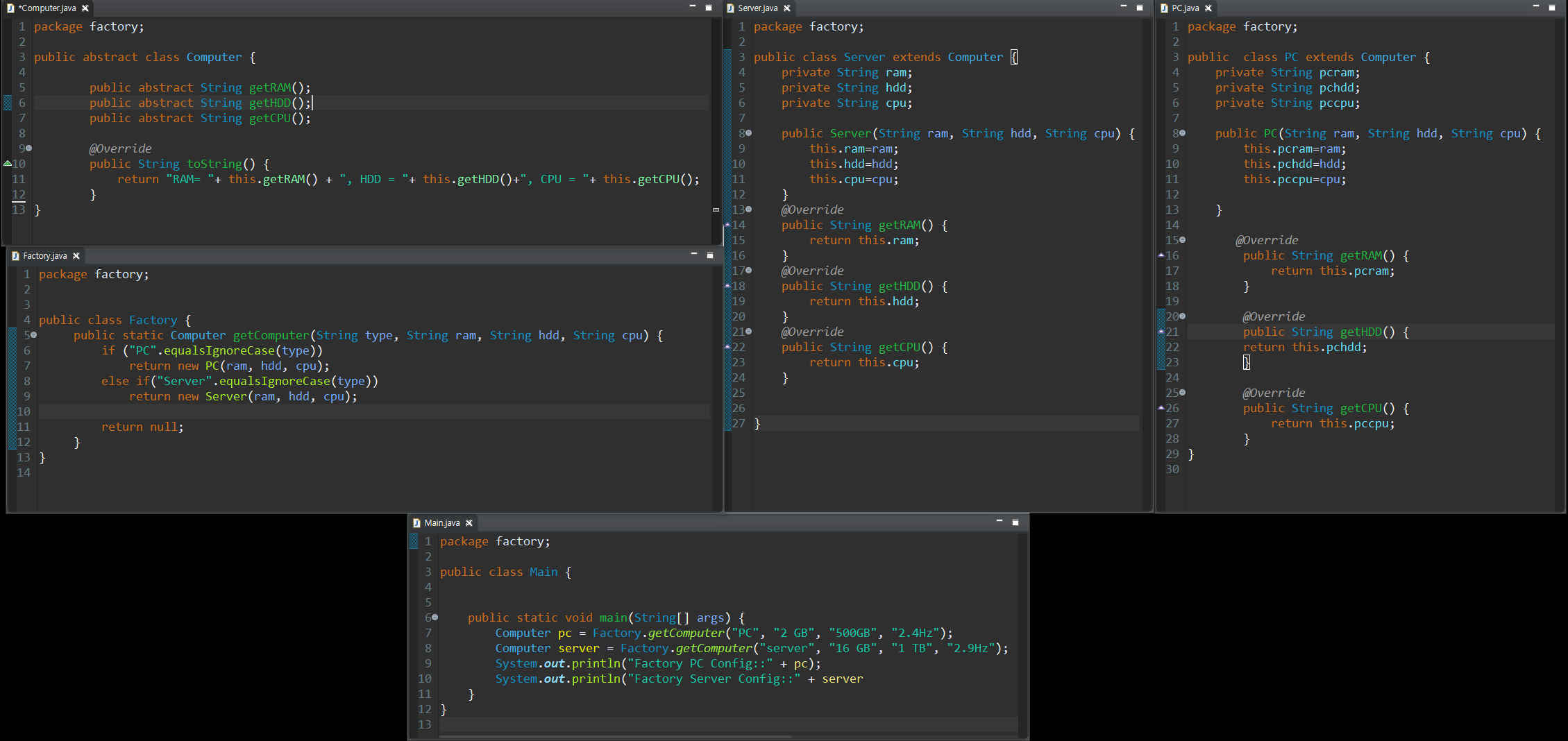
Task: Click the override marker beside PC.java getCPU line 26
Action: coord(1161,408)
